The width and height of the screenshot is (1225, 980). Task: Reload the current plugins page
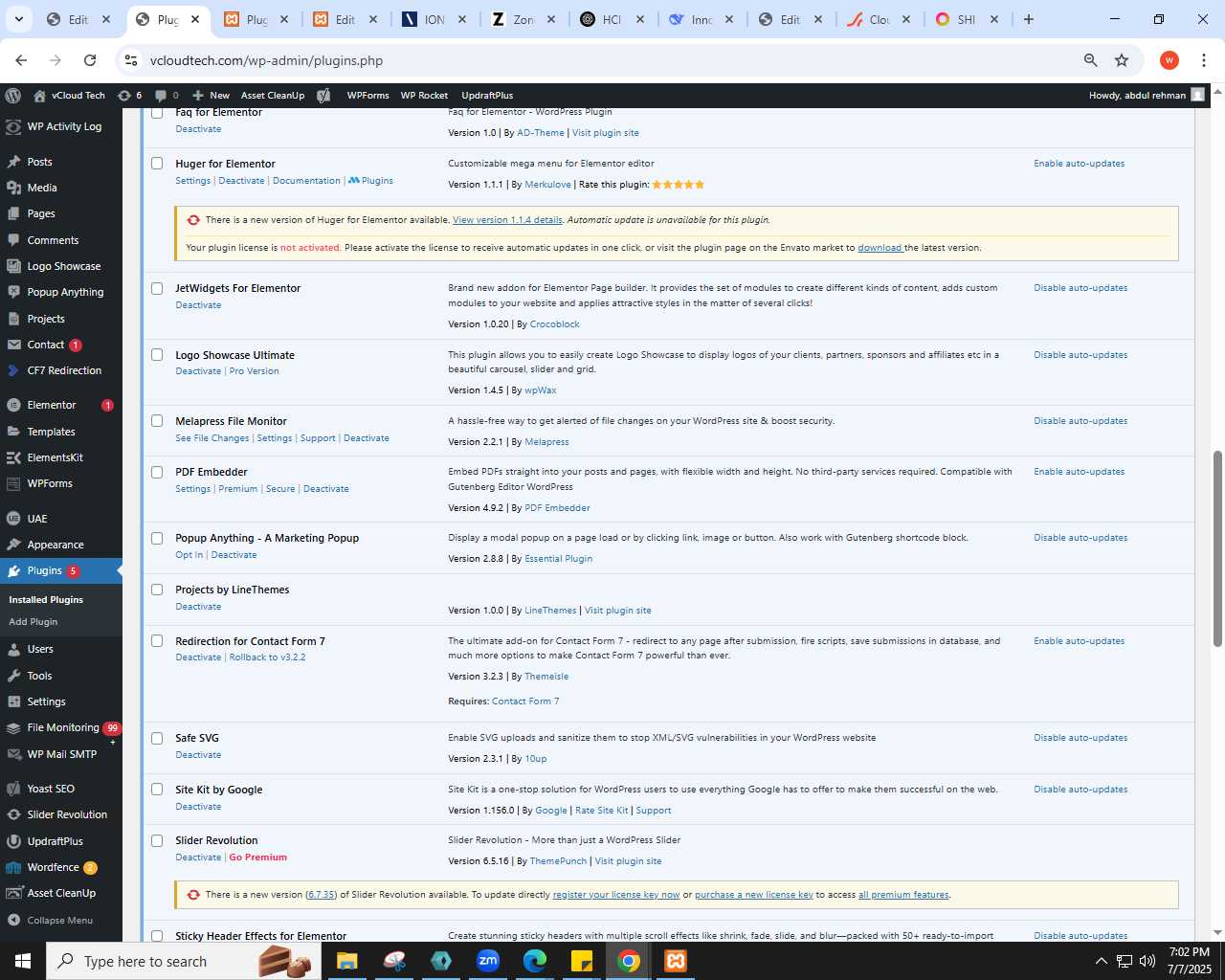pos(90,60)
